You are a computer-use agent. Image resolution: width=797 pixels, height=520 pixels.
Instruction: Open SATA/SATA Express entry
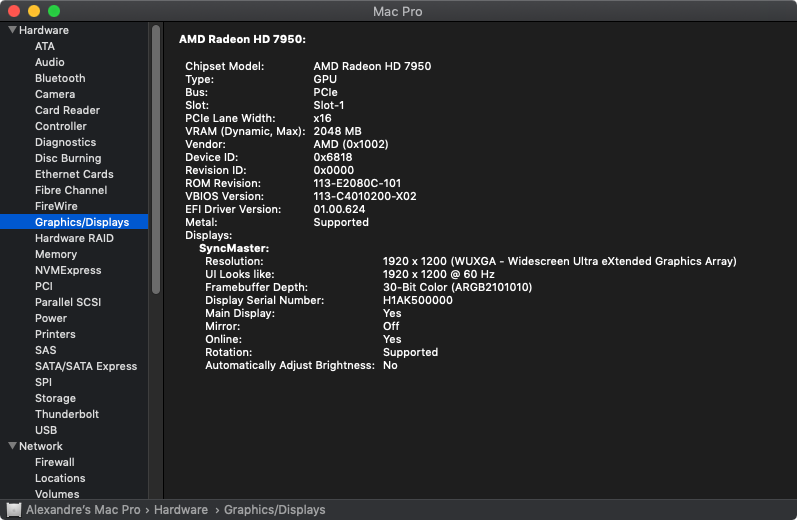tap(86, 366)
